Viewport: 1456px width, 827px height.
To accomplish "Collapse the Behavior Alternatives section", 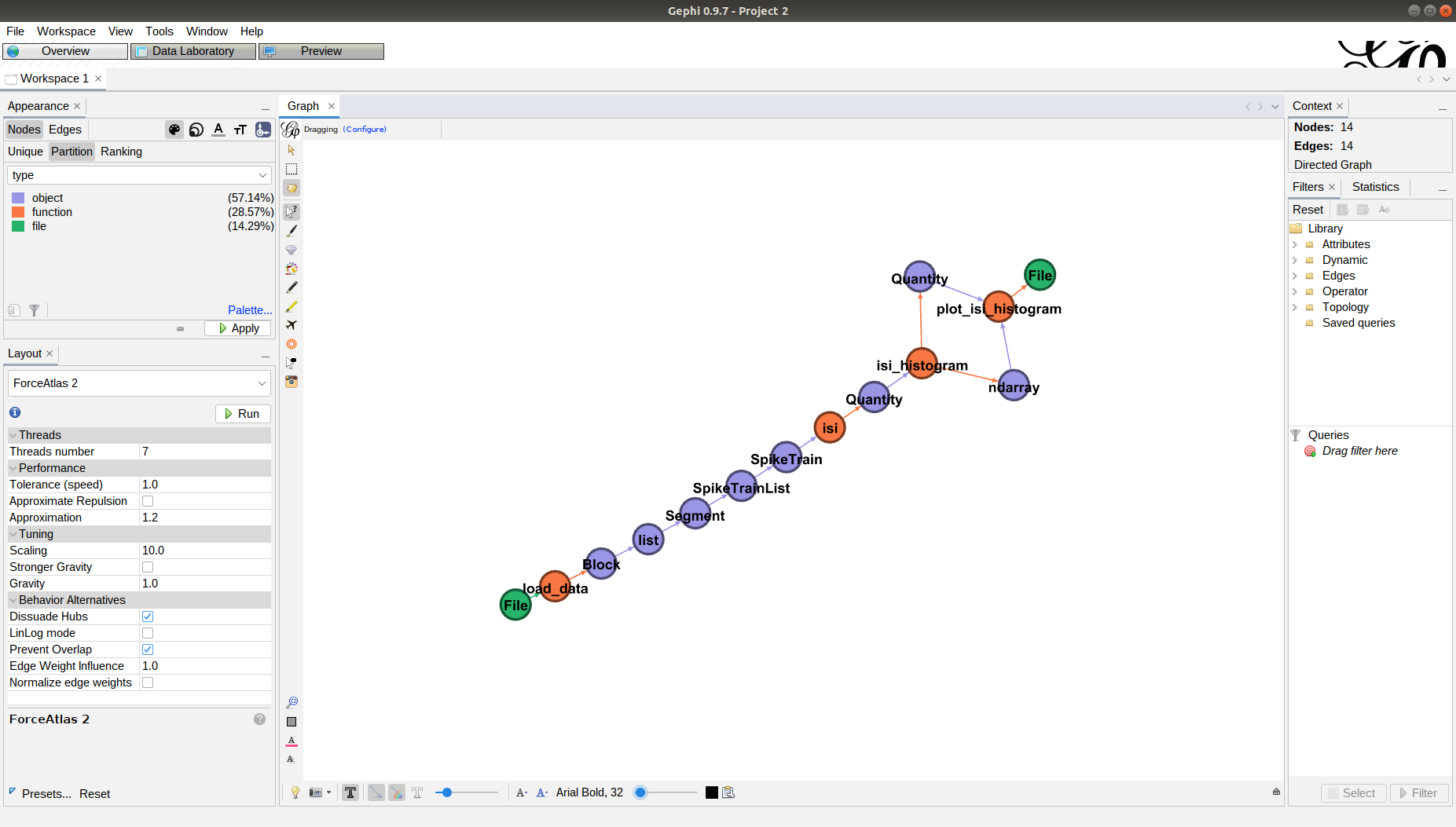I will pyautogui.click(x=13, y=600).
